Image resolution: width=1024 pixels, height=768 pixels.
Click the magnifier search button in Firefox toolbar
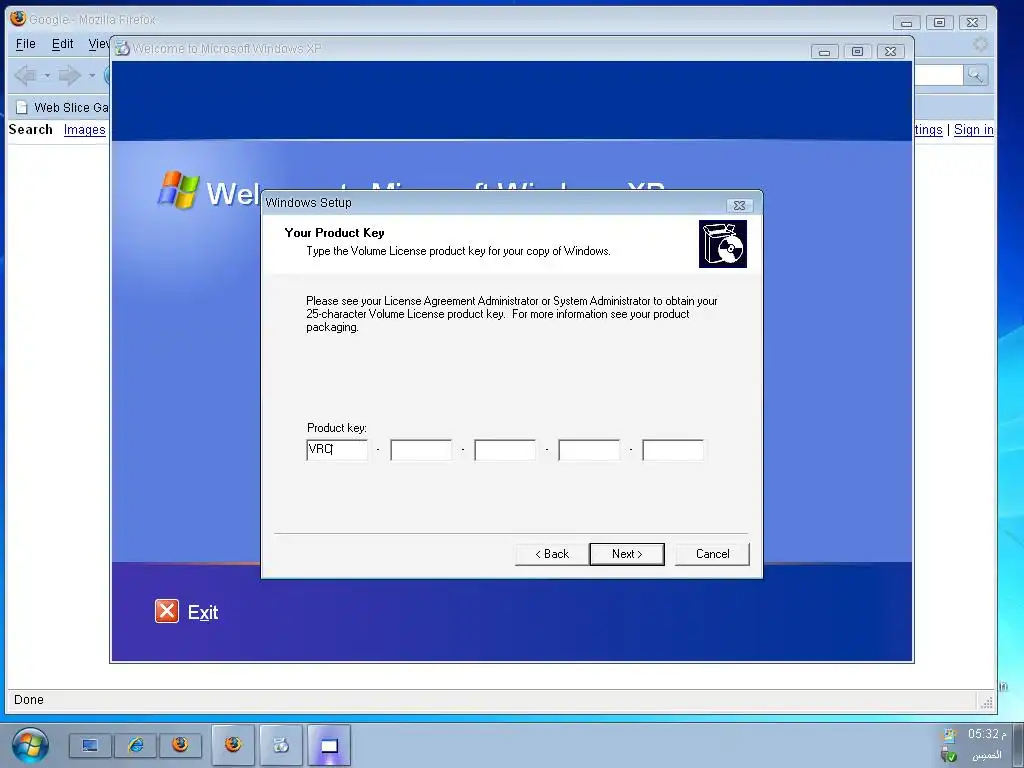(x=975, y=75)
